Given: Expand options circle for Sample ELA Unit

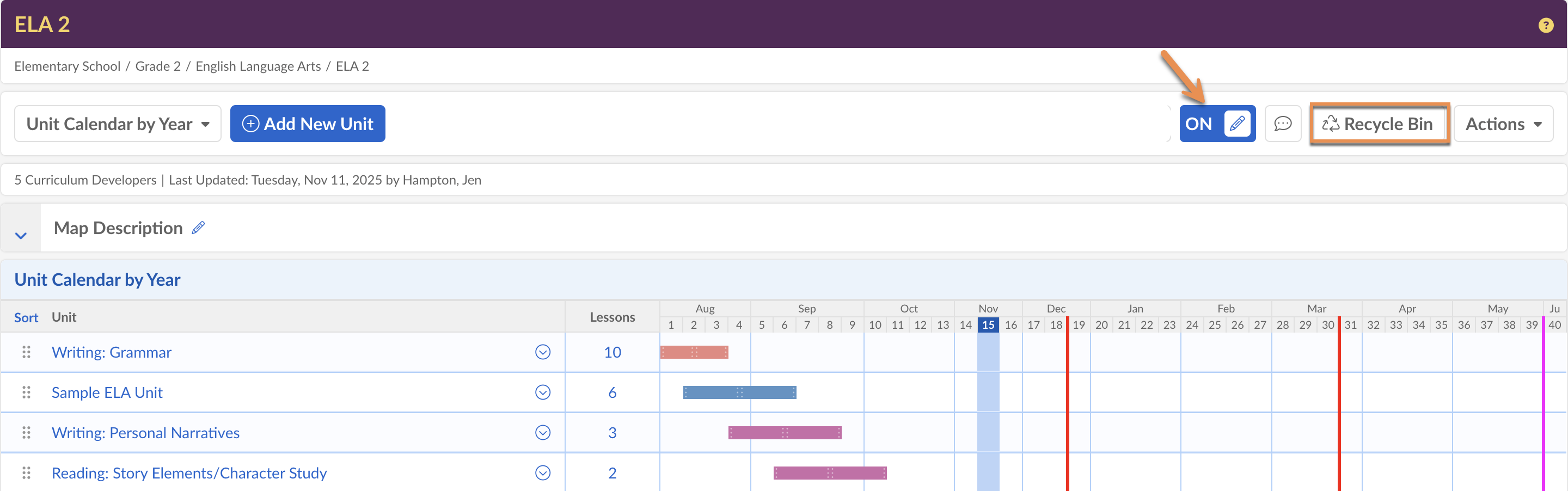Looking at the screenshot, I should [x=542, y=392].
